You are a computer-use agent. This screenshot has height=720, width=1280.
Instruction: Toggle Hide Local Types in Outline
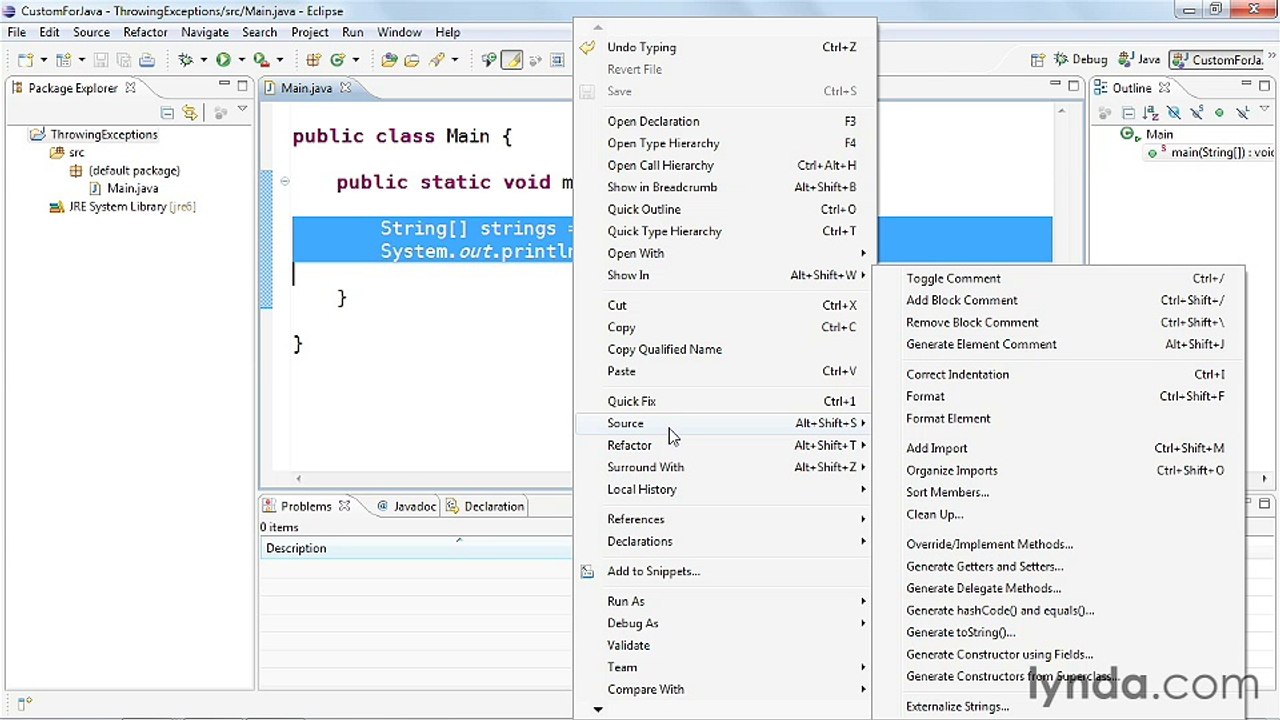pos(1243,113)
